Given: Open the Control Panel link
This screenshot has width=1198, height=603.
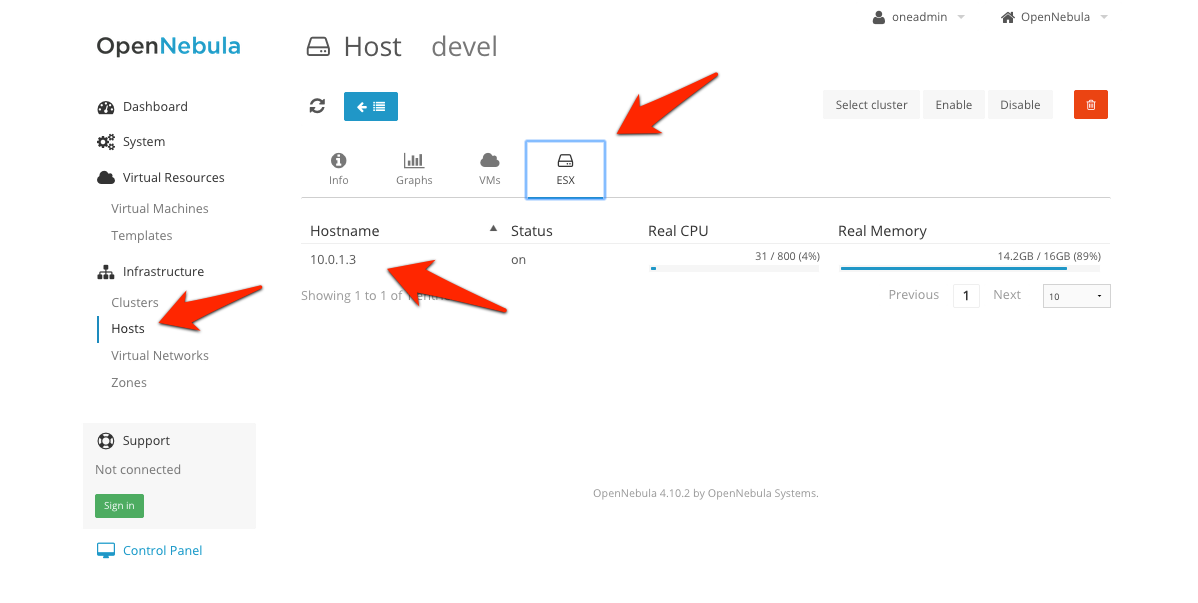Looking at the screenshot, I should pos(162,550).
